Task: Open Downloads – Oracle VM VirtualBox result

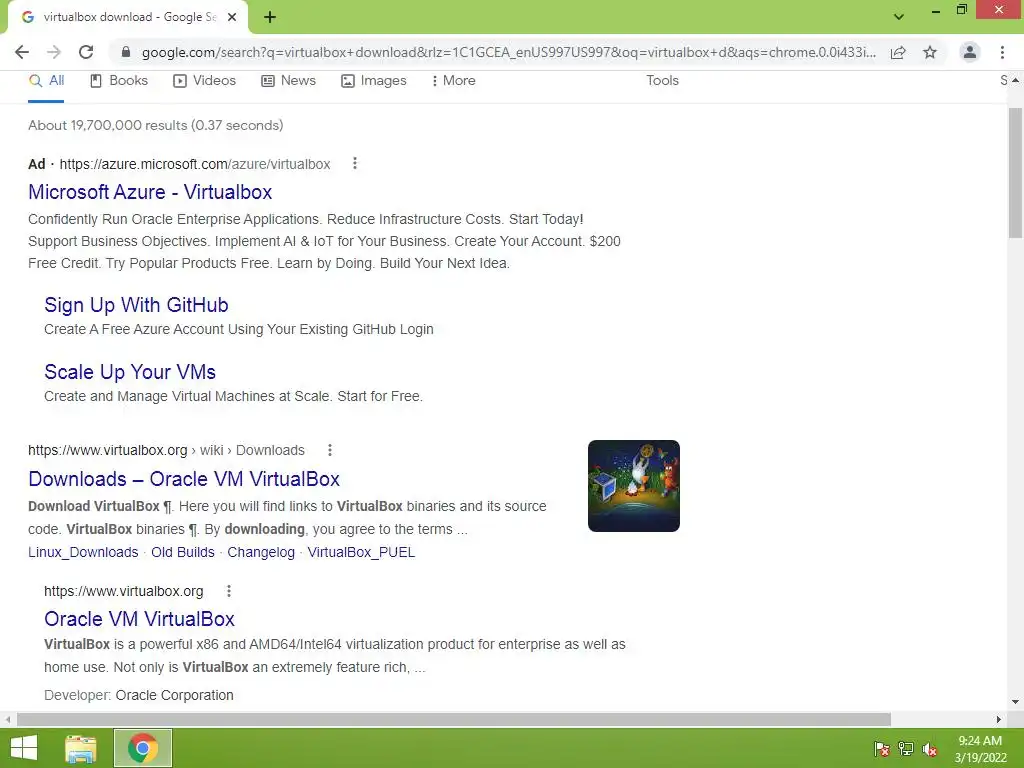Action: [x=184, y=479]
